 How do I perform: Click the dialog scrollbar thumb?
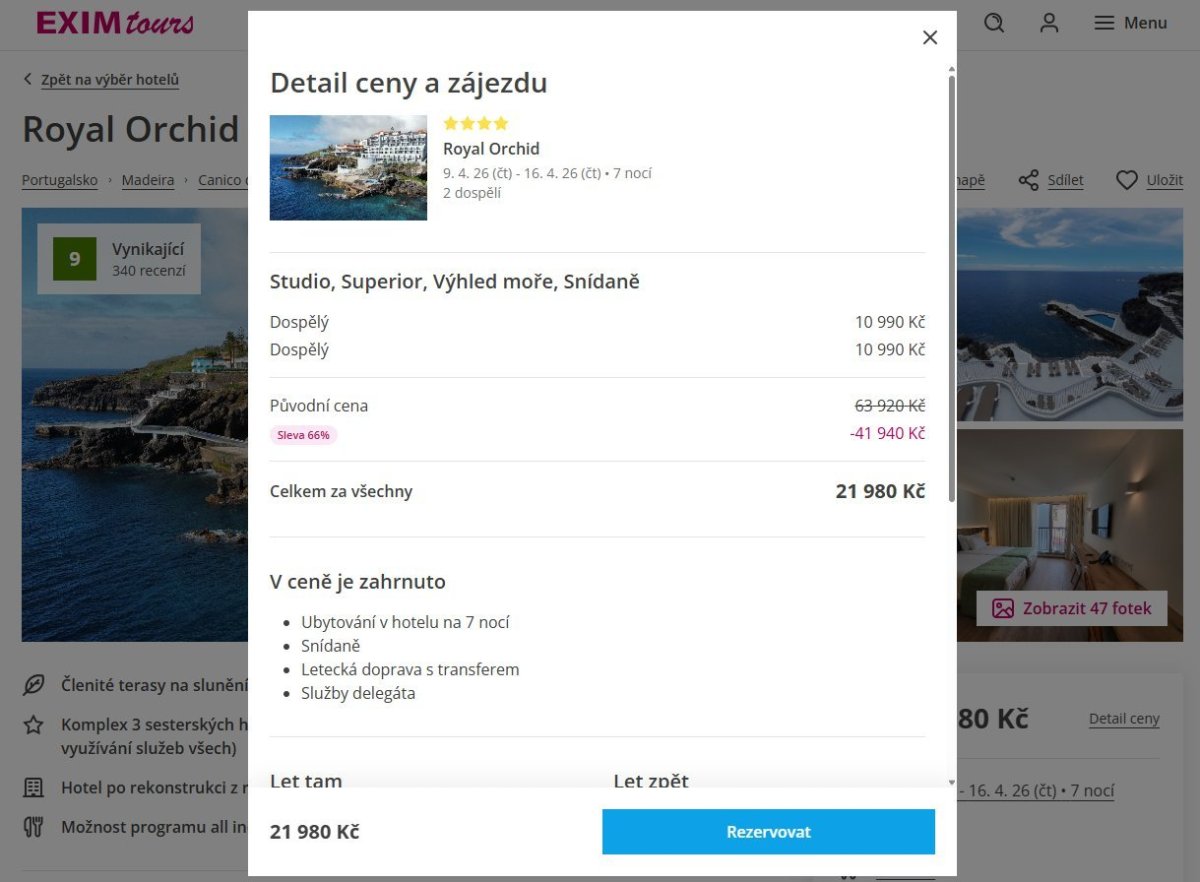[x=952, y=288]
